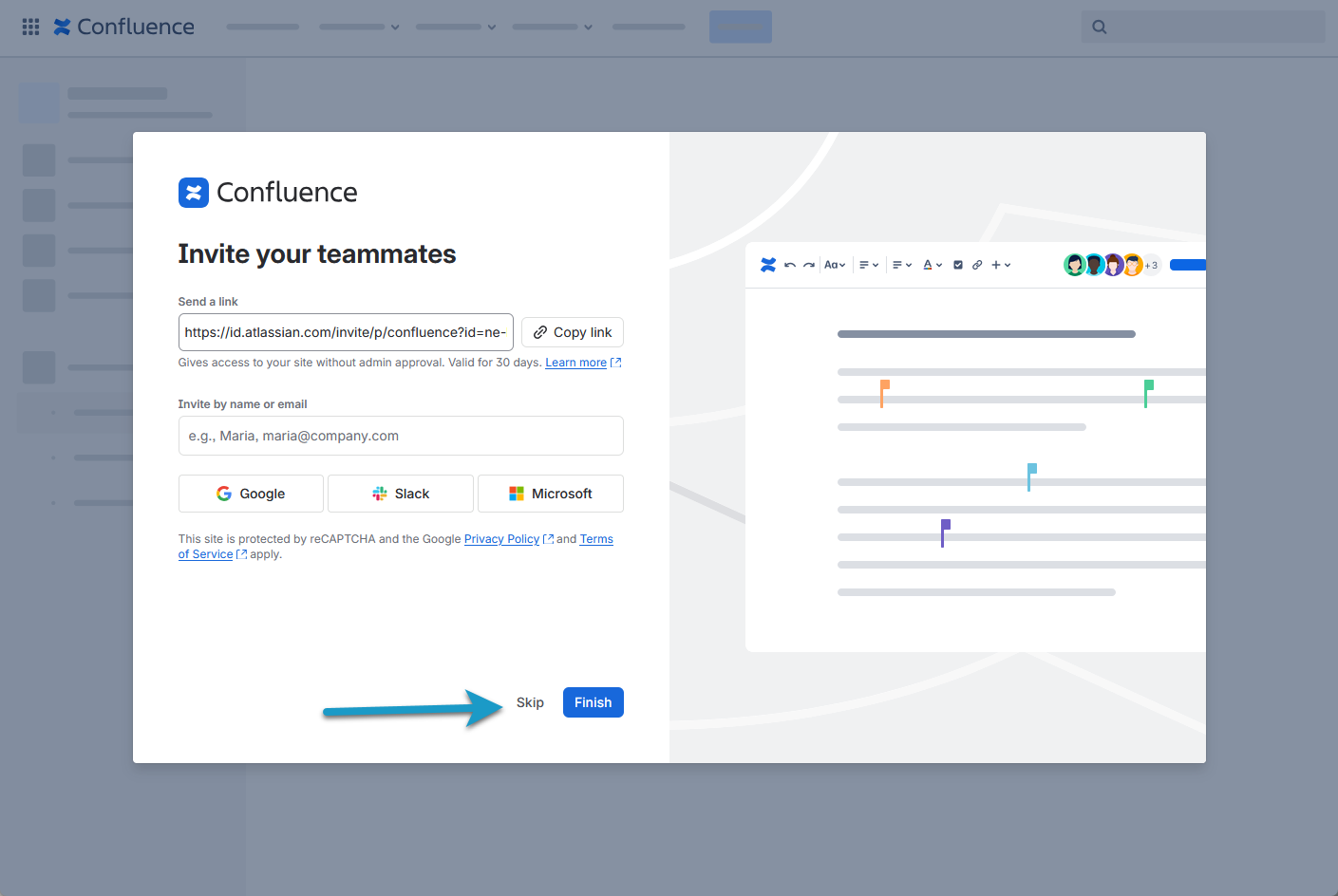Select the invite link URL field
1338x896 pixels.
pyautogui.click(x=346, y=332)
